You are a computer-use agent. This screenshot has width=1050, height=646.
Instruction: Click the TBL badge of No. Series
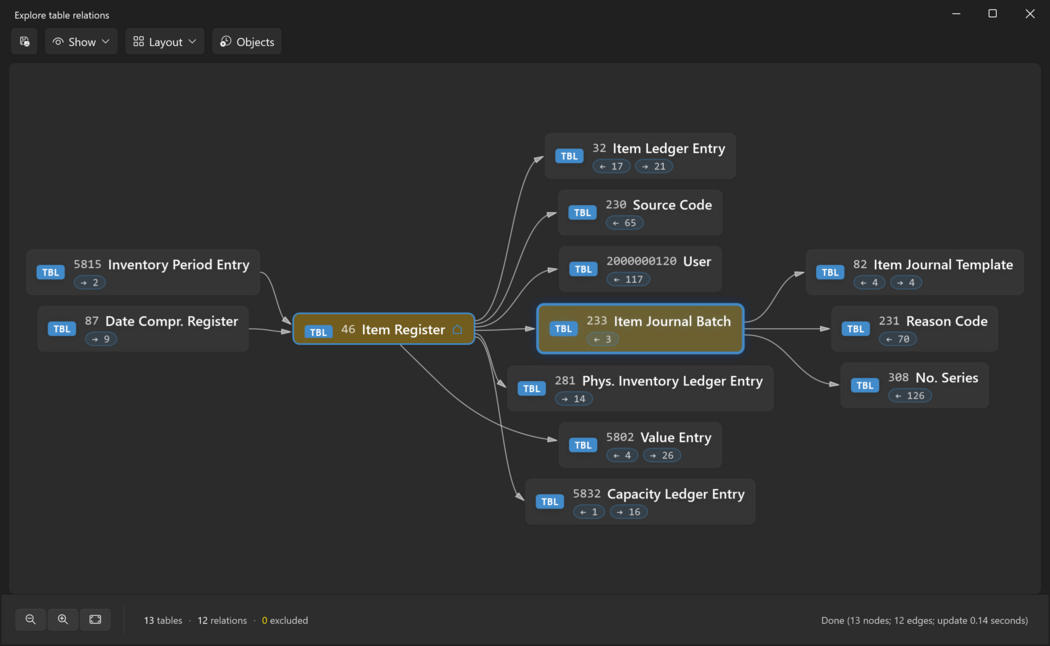pos(865,385)
